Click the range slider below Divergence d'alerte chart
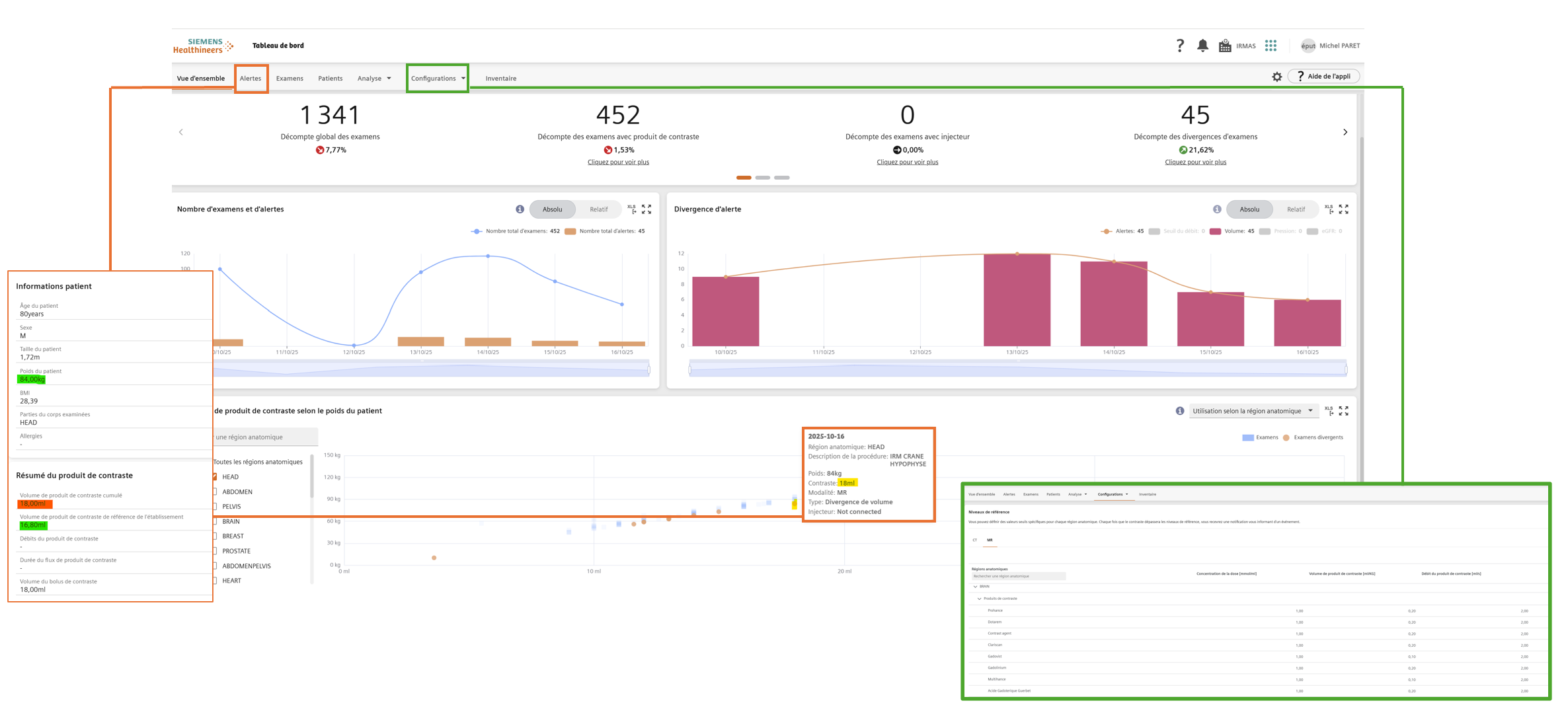Image resolution: width=1568 pixels, height=728 pixels. [1017, 369]
